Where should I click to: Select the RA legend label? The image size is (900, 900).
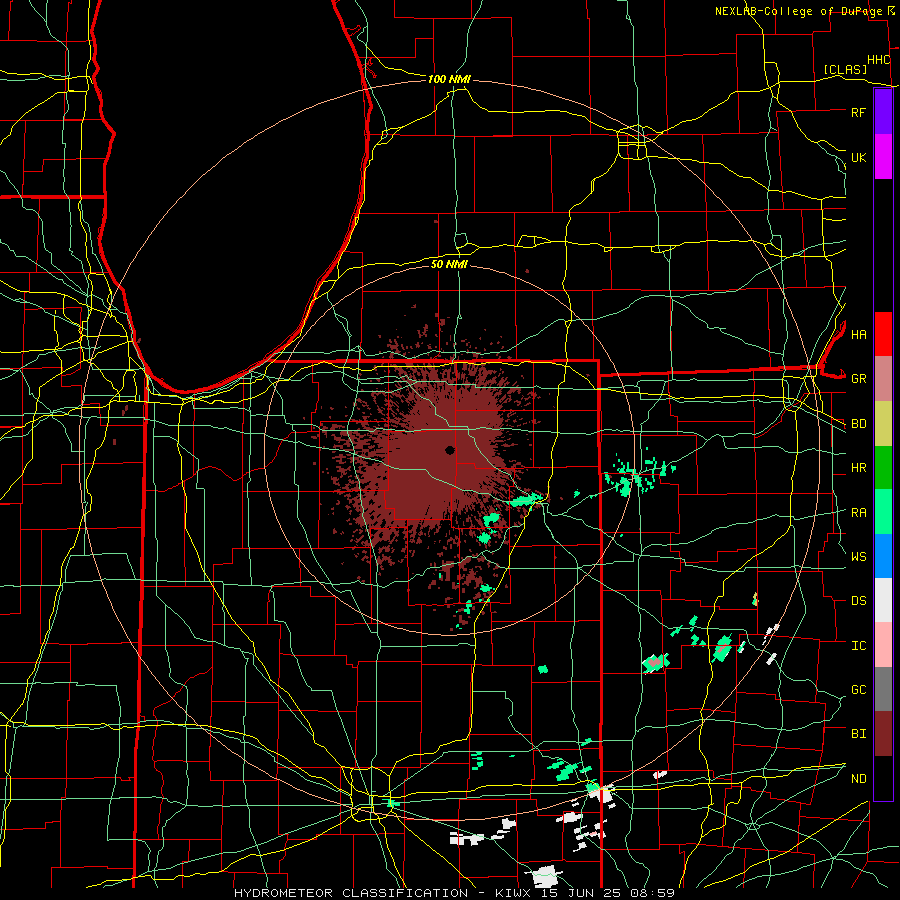[x=859, y=512]
